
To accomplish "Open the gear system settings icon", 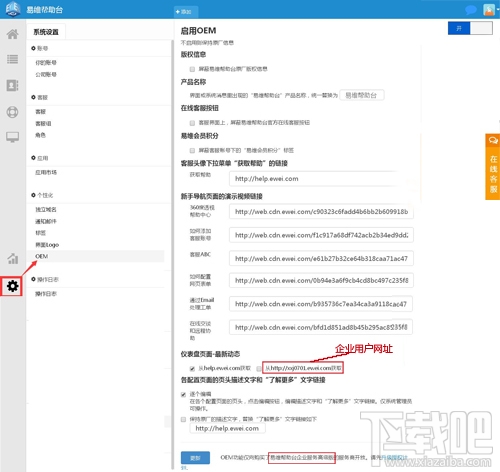I will pyautogui.click(x=12, y=286).
